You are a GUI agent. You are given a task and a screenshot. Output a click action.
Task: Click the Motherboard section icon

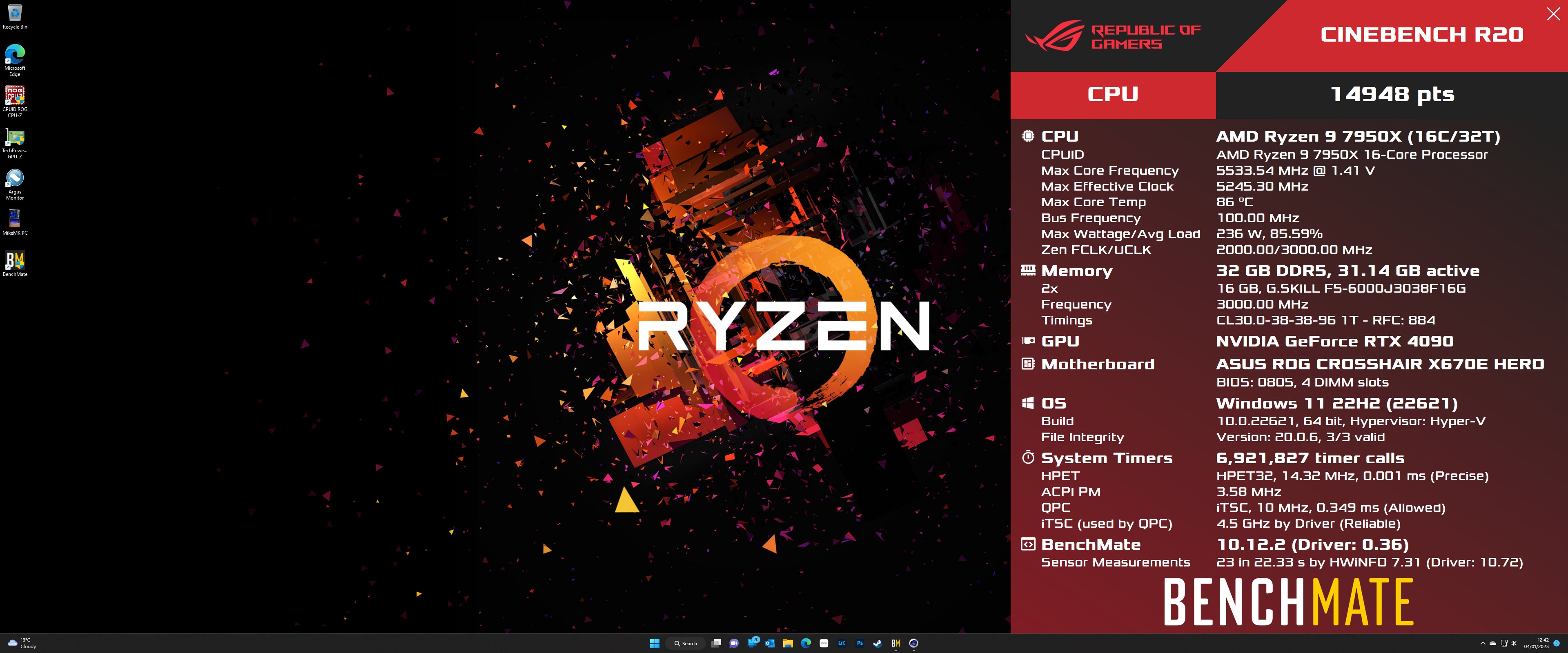(x=1028, y=364)
